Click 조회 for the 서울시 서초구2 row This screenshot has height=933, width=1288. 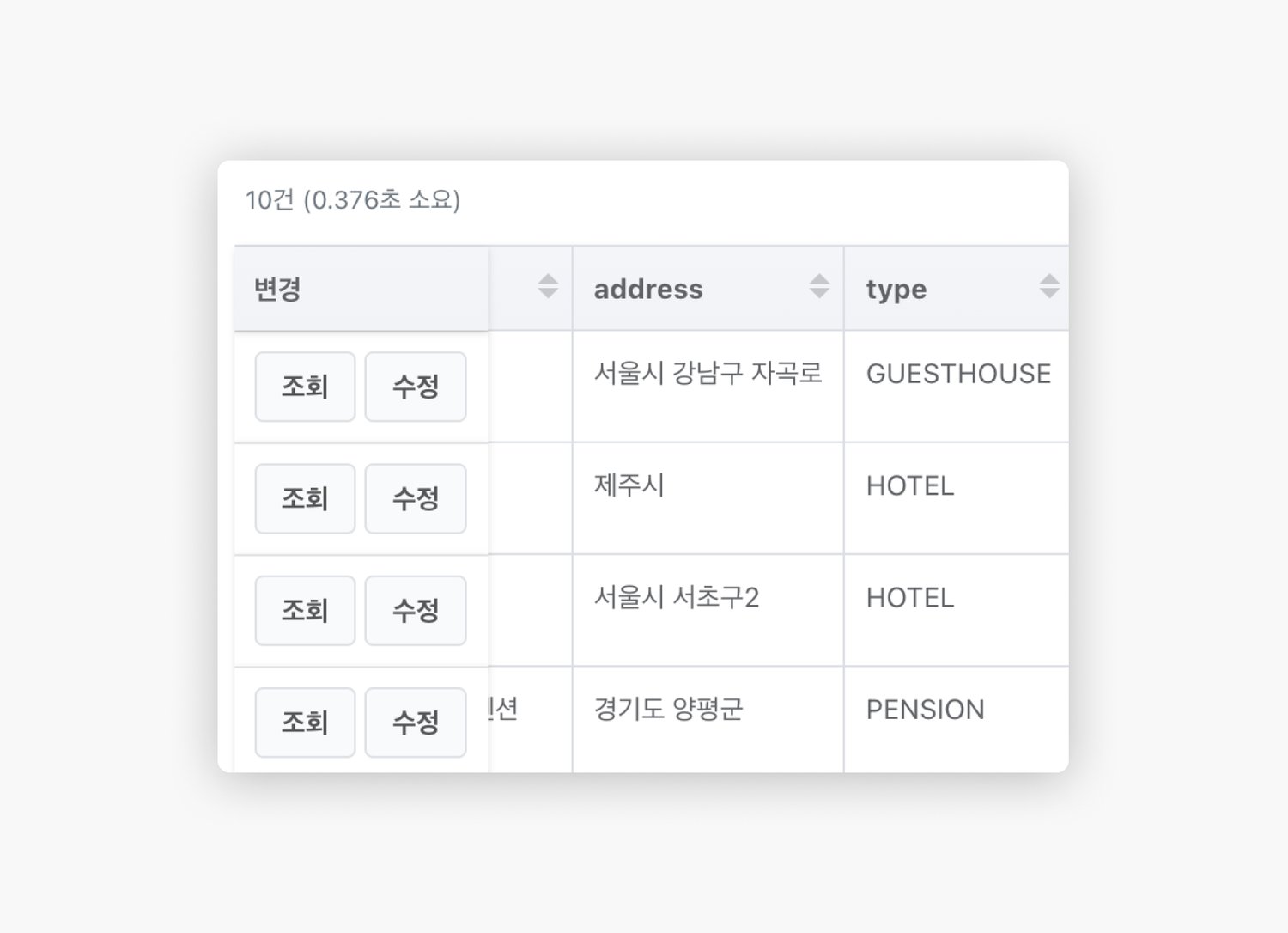(305, 610)
